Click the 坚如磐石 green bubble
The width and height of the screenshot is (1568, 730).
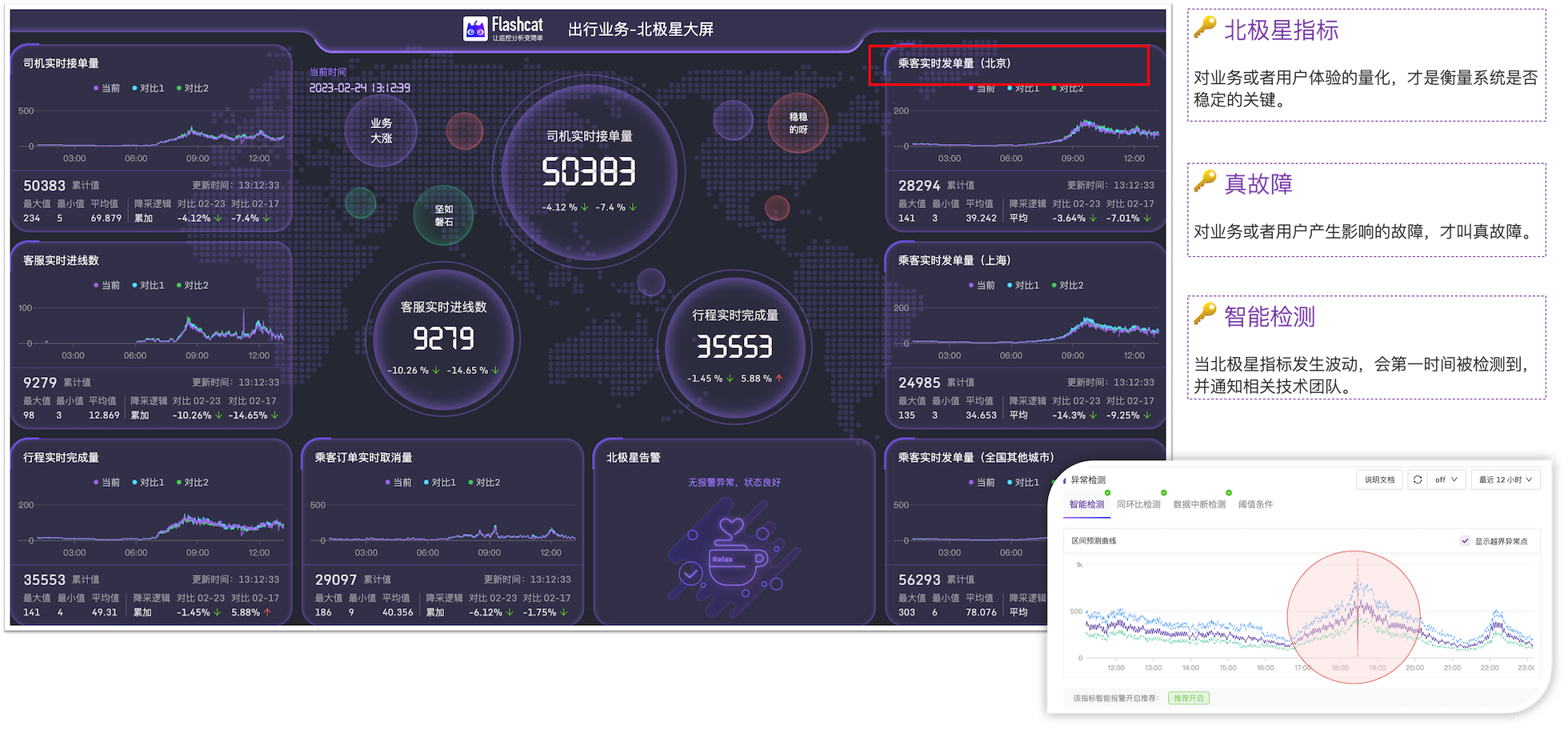pyautogui.click(x=443, y=215)
